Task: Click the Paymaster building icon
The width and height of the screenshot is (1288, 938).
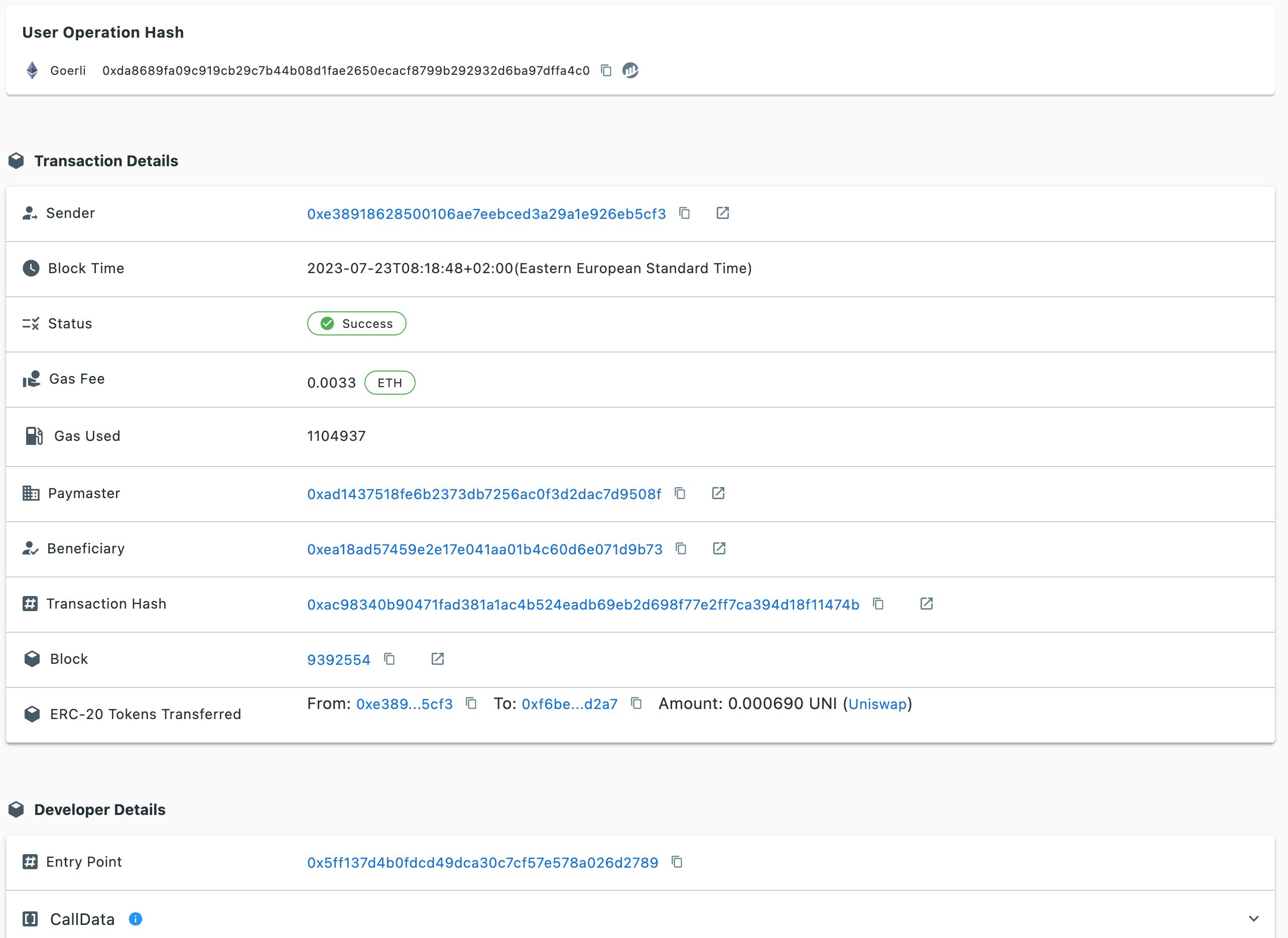Action: (31, 493)
